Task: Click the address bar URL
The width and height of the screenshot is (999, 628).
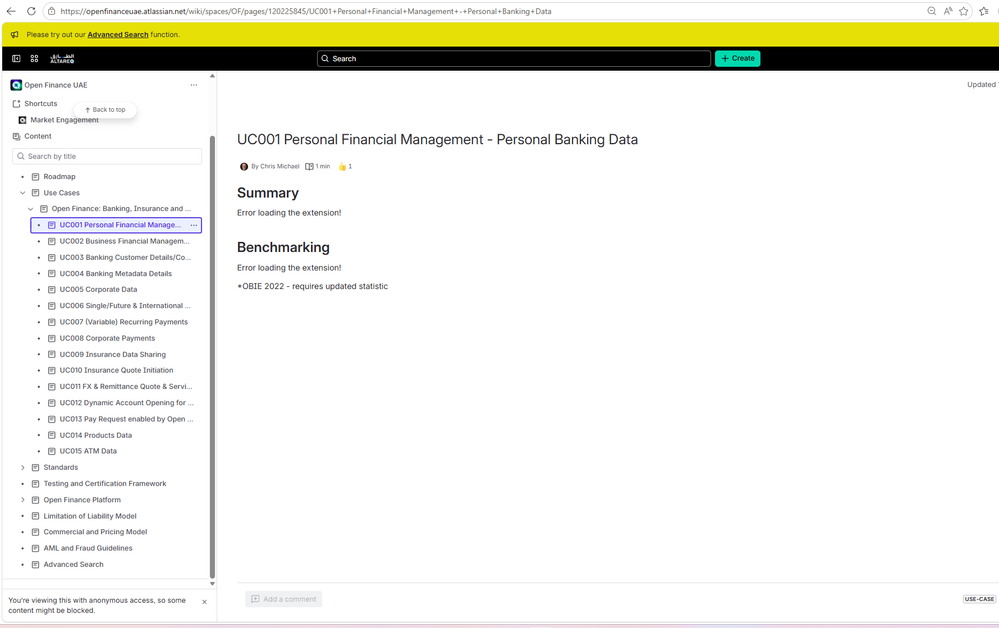Action: tap(306, 11)
